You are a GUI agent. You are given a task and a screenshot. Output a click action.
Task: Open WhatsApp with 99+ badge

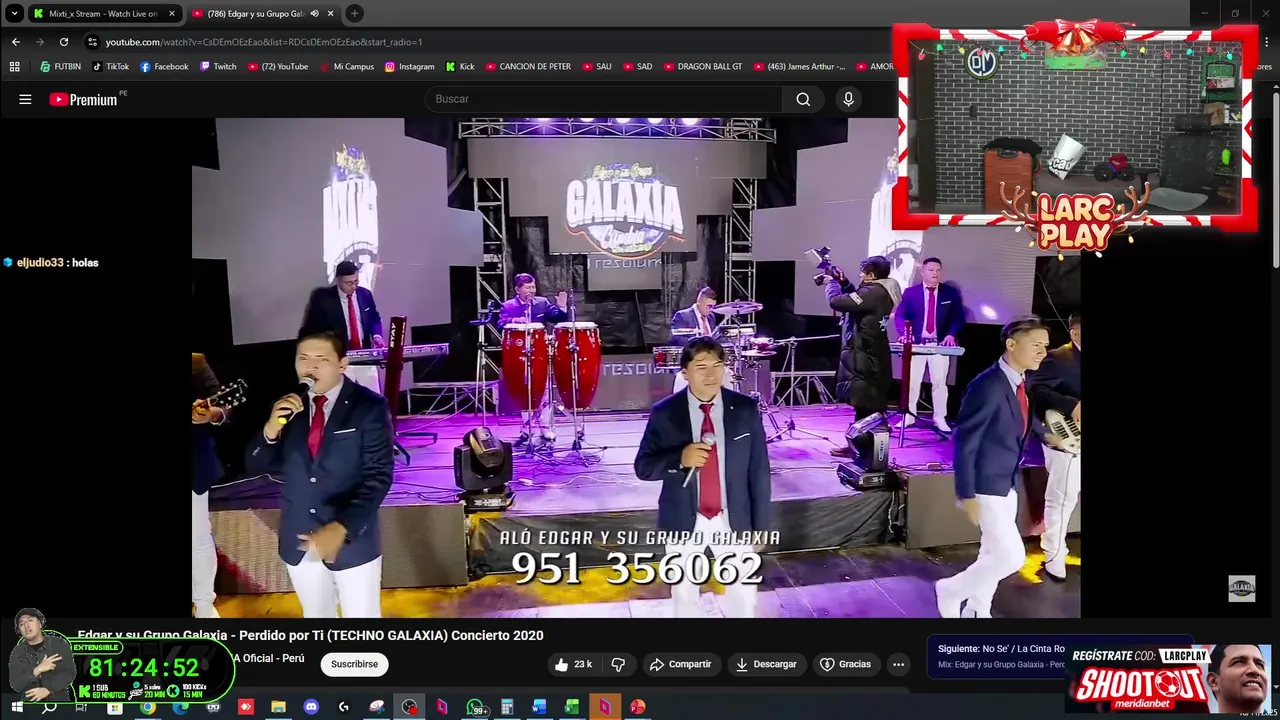pyautogui.click(x=476, y=707)
